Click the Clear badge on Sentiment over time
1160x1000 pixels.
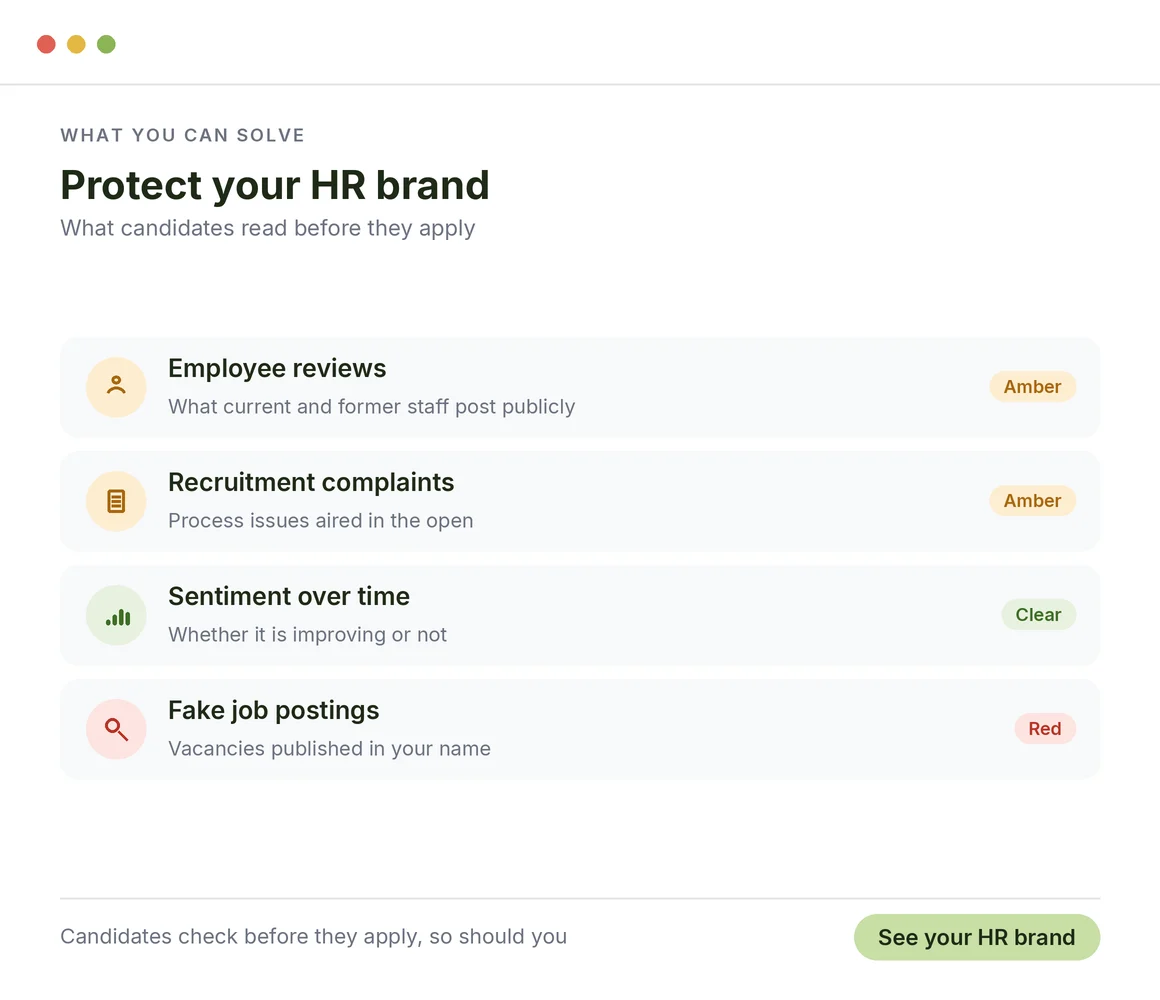pyautogui.click(x=1038, y=615)
